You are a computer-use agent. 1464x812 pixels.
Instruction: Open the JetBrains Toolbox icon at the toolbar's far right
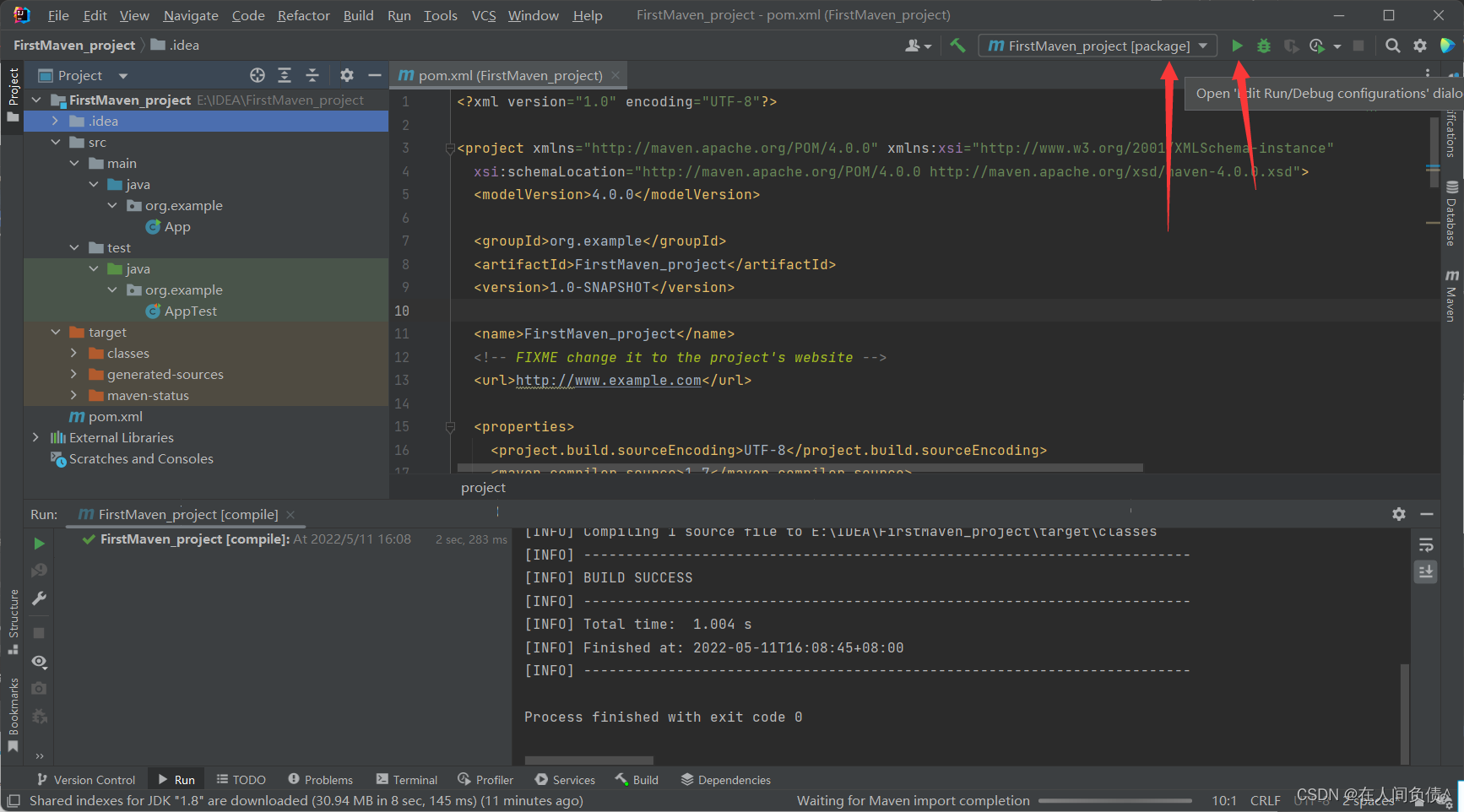1447,46
